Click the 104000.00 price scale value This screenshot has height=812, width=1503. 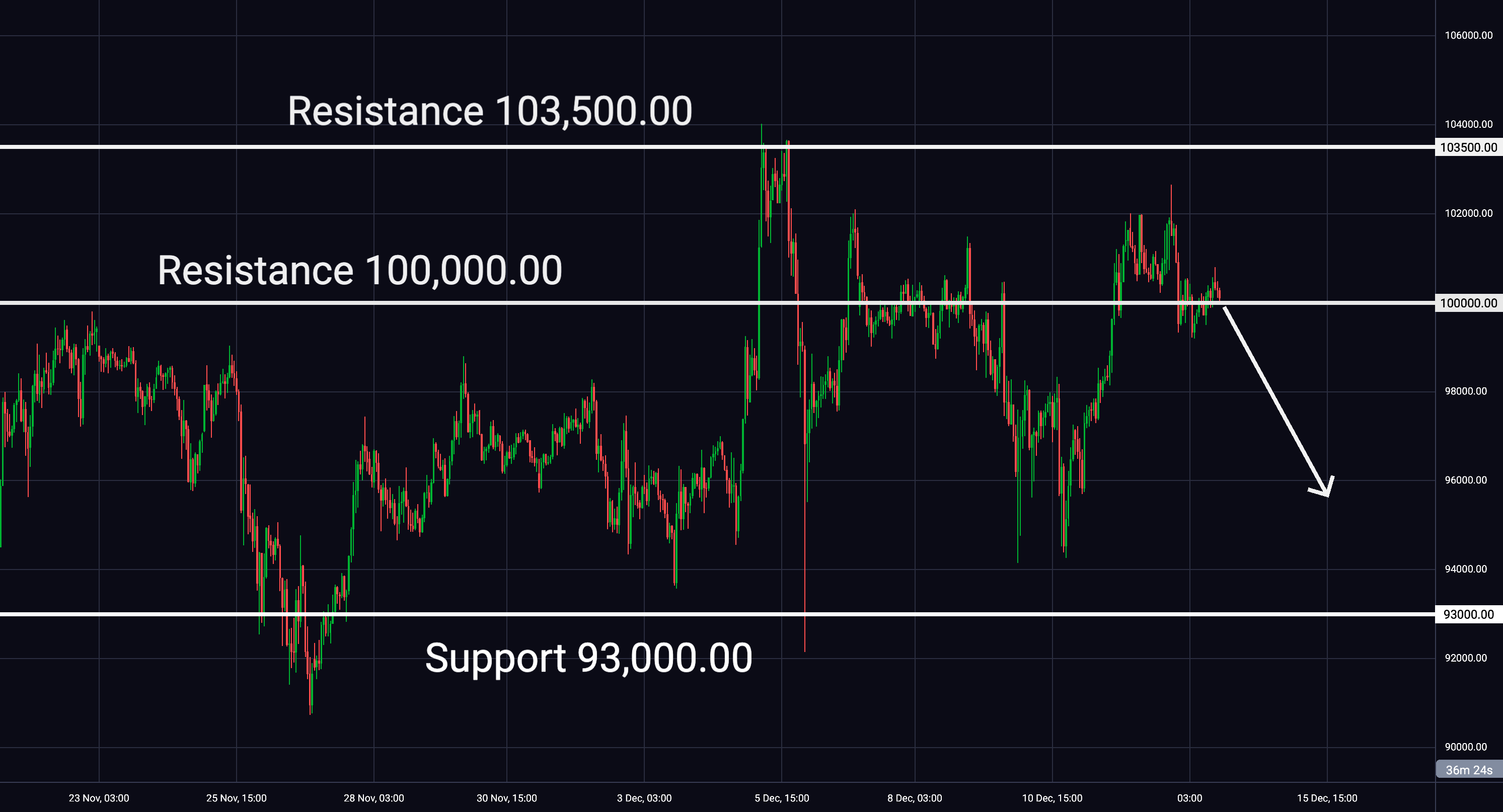click(1469, 124)
